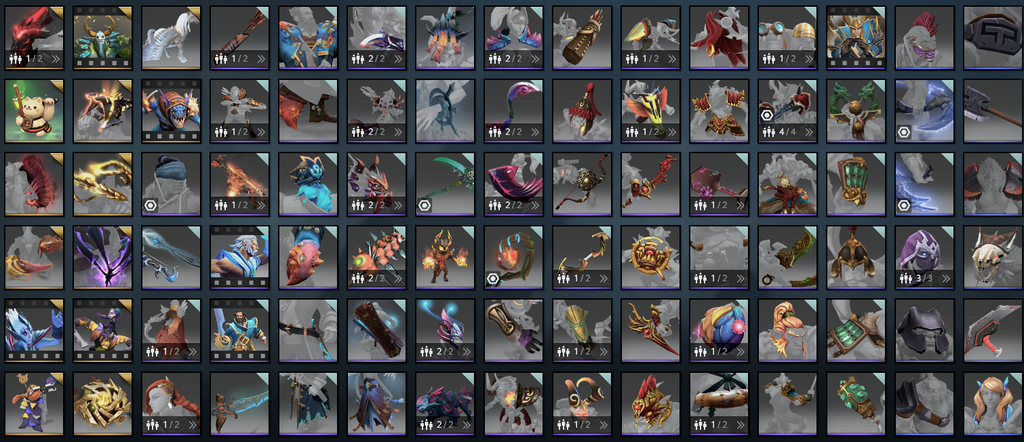The width and height of the screenshot is (1024, 442).
Task: Select the fiery demon character item
Action: [x=445, y=257]
